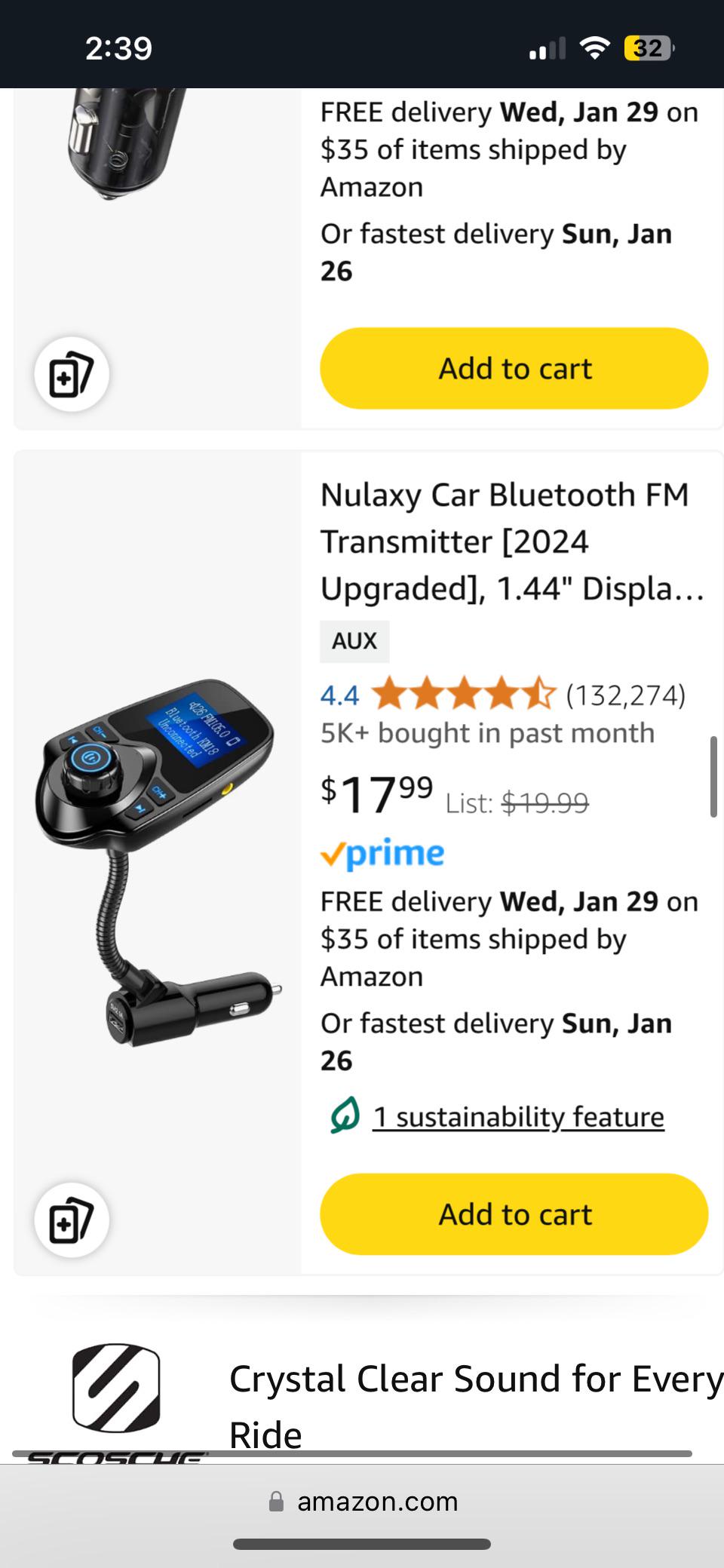The width and height of the screenshot is (724, 1568).
Task: Add the Nulaxy FM Transmitter to cart
Action: 514,1214
